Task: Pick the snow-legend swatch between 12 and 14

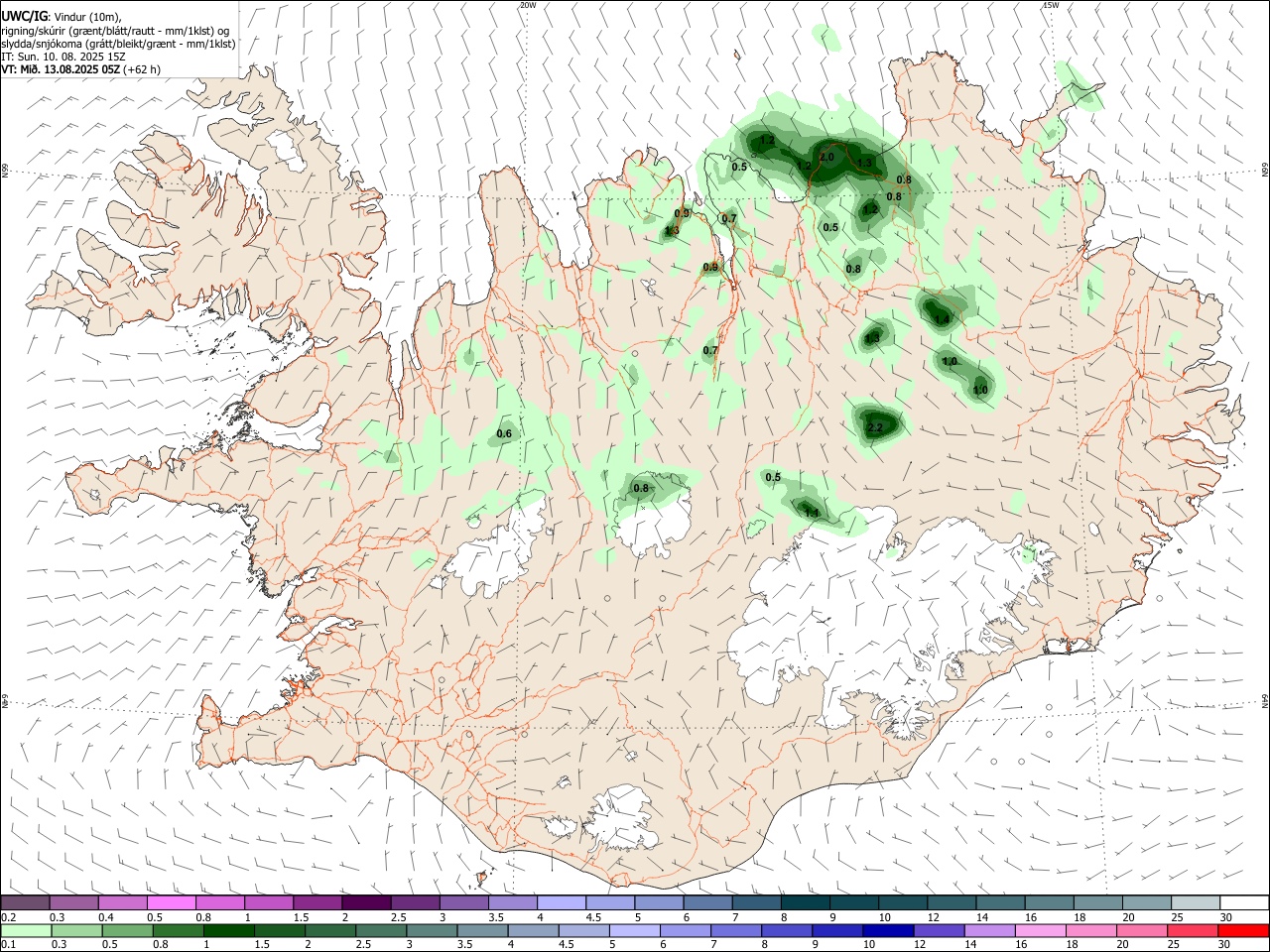Action: coord(952,902)
